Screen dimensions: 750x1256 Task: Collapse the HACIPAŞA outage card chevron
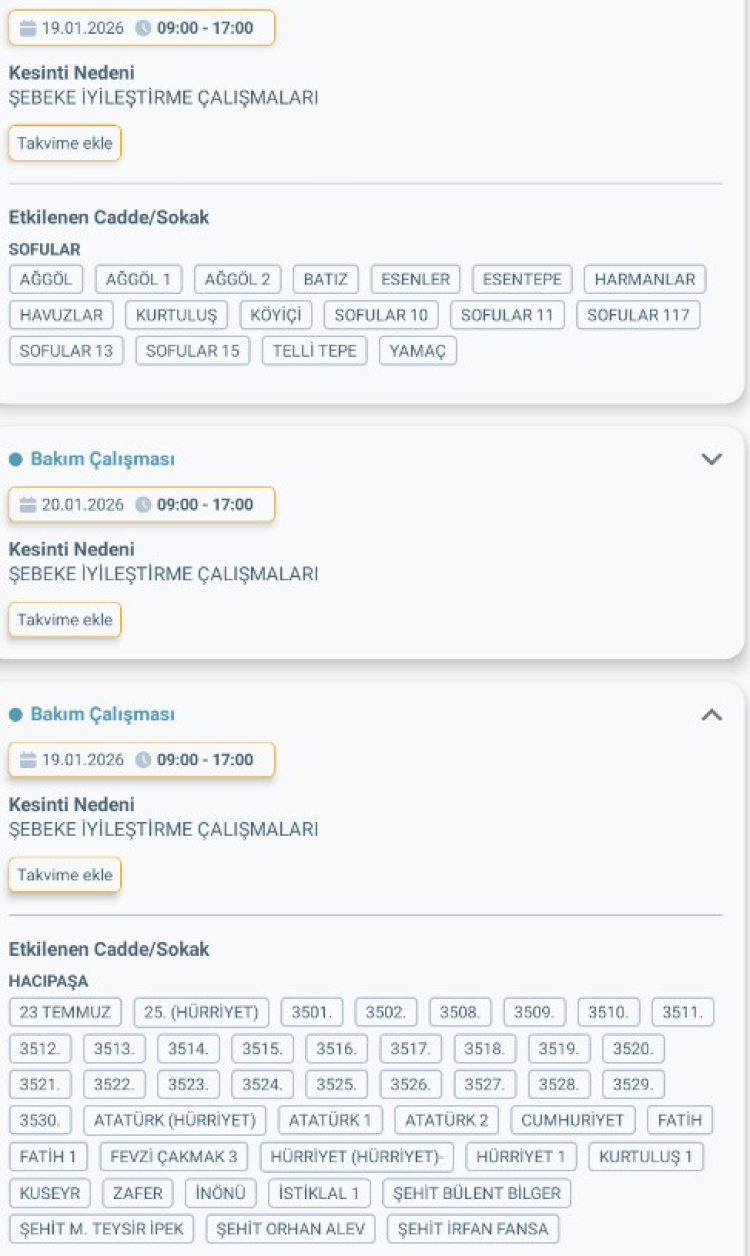[x=711, y=714]
